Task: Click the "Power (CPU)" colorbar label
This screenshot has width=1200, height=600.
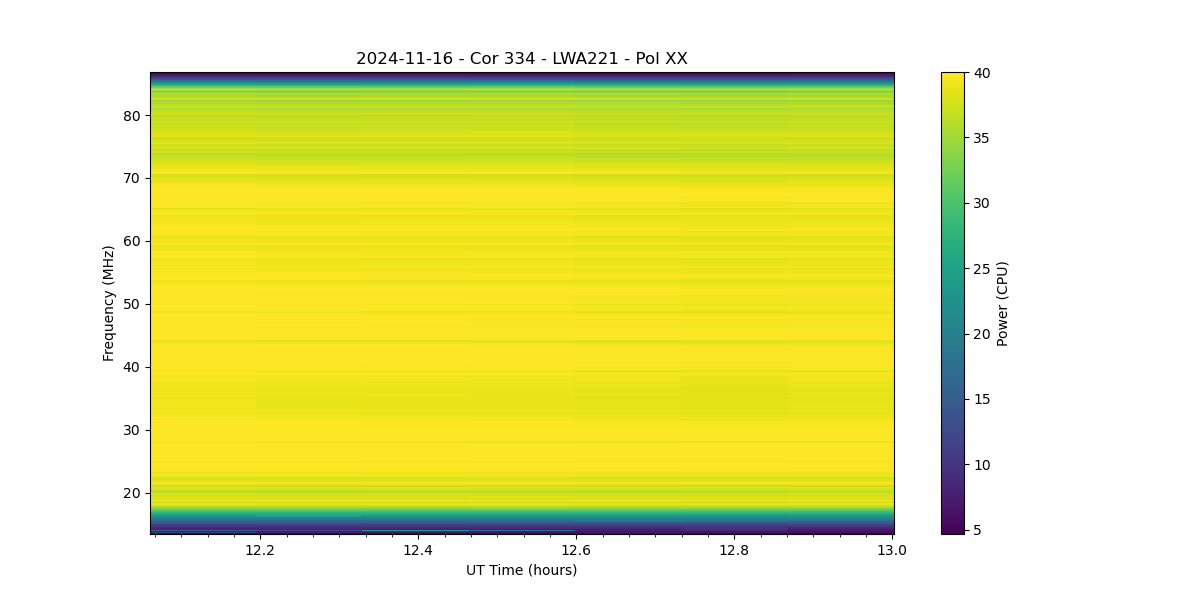Action: pyautogui.click(x=1002, y=303)
